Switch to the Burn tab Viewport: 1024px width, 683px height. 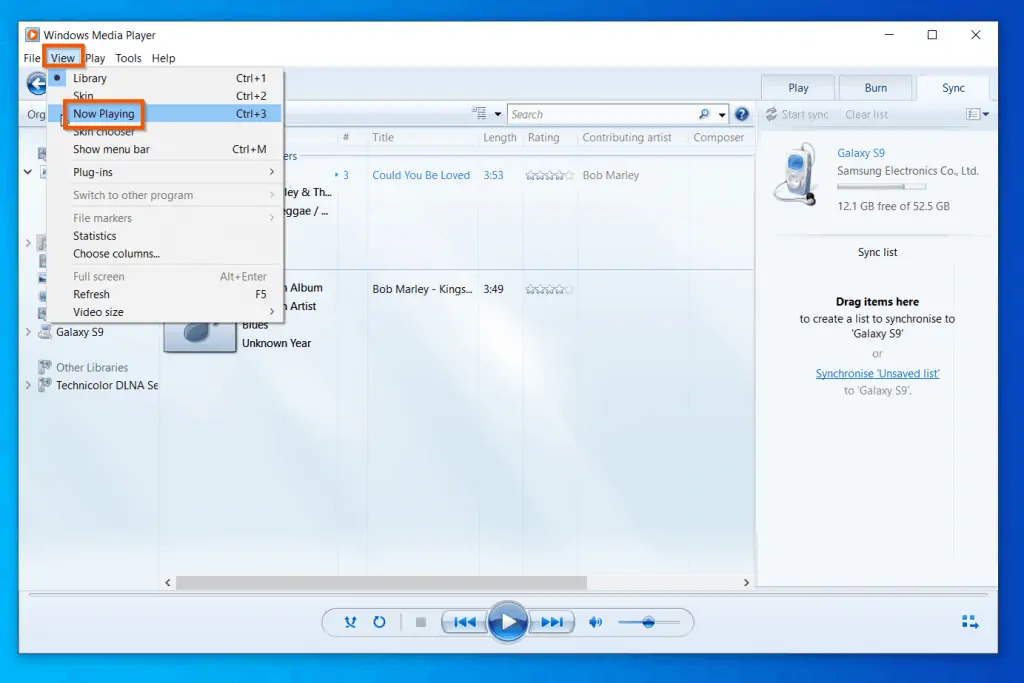pyautogui.click(x=875, y=87)
